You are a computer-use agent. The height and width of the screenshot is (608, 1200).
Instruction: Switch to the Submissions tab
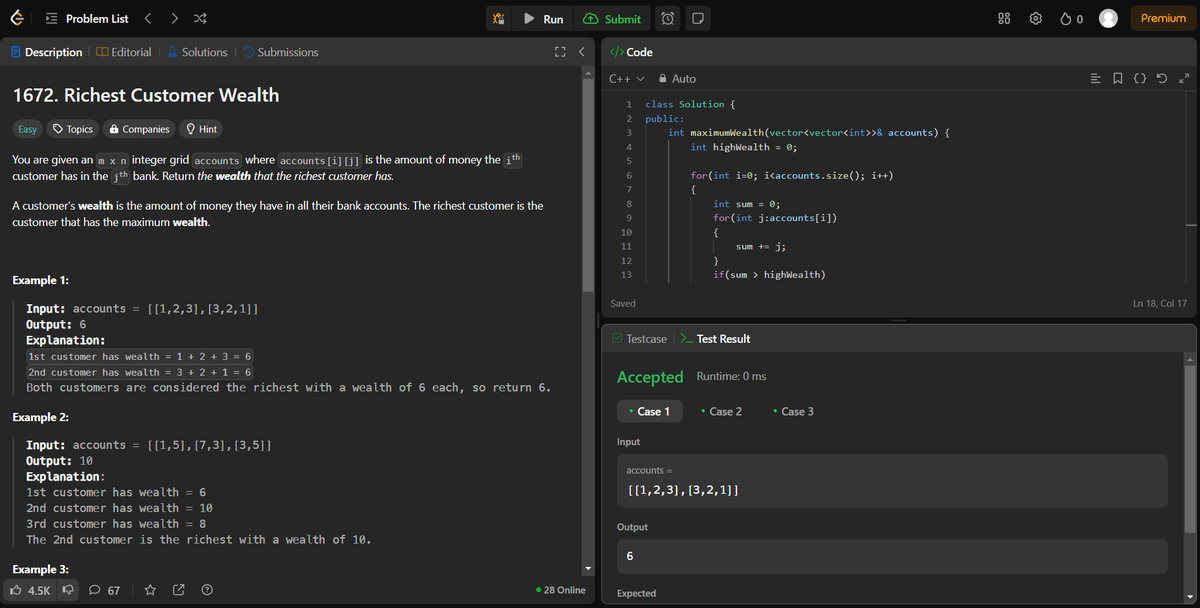tap(280, 52)
